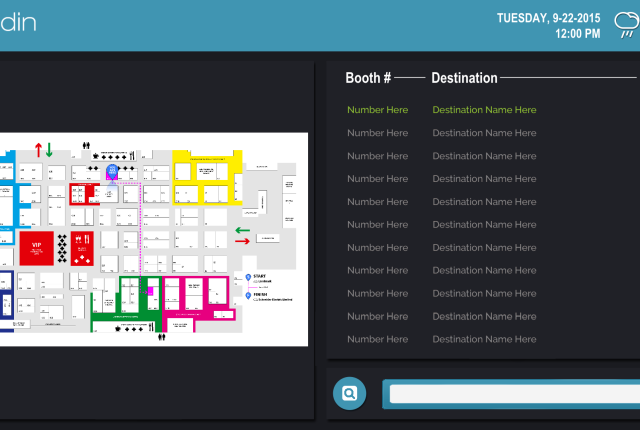
Task: Click the date and time display
Action: [549, 26]
